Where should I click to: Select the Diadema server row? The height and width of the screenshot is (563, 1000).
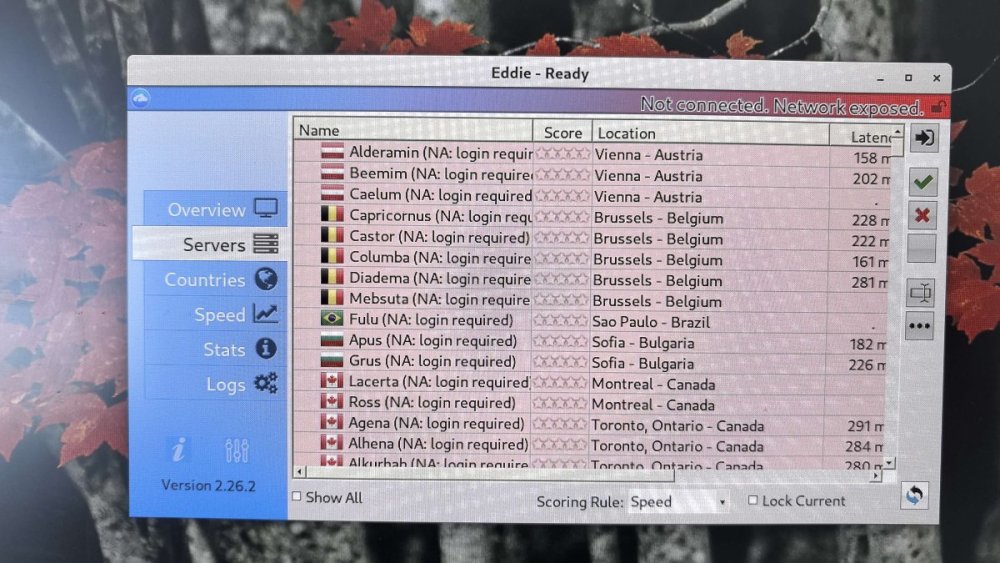(x=591, y=279)
